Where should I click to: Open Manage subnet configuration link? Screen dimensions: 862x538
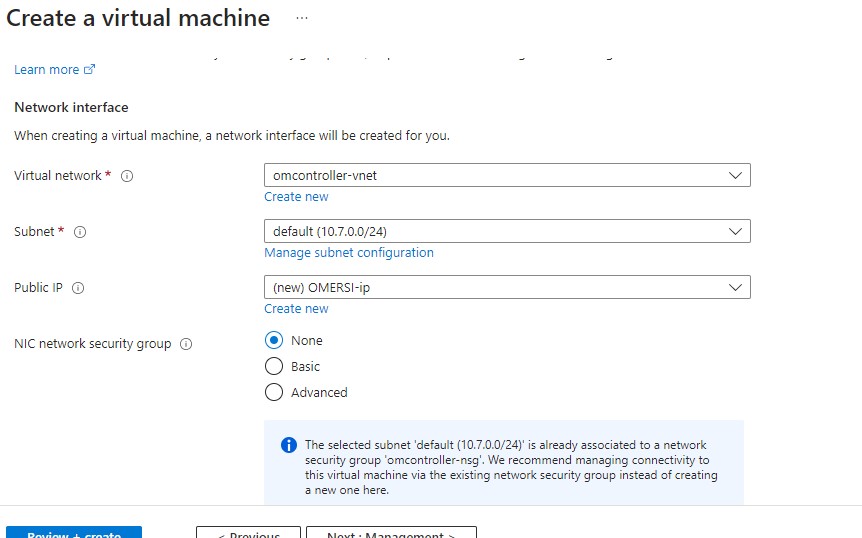pos(349,253)
